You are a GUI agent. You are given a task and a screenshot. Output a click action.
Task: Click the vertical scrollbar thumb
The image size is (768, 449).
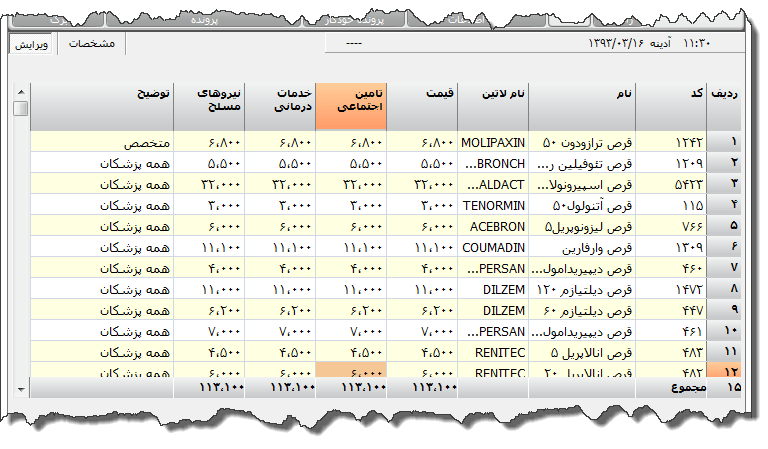coord(21,108)
